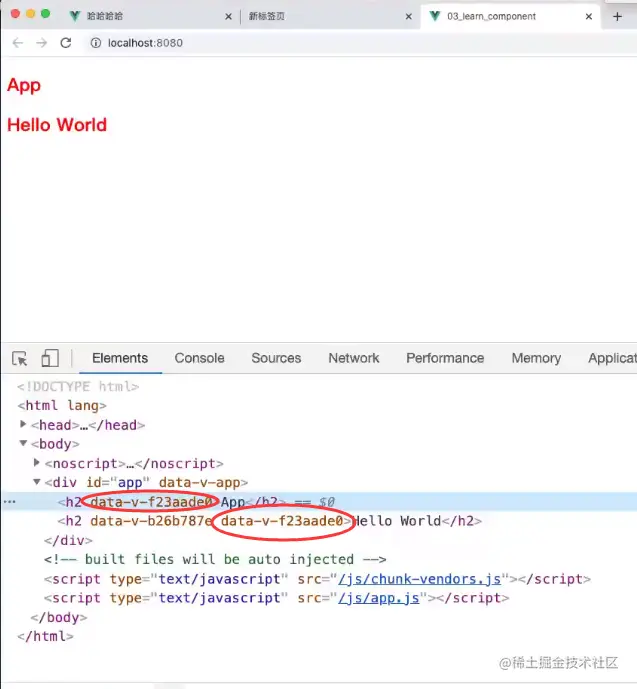Collapse the div id app node

pos(37,482)
